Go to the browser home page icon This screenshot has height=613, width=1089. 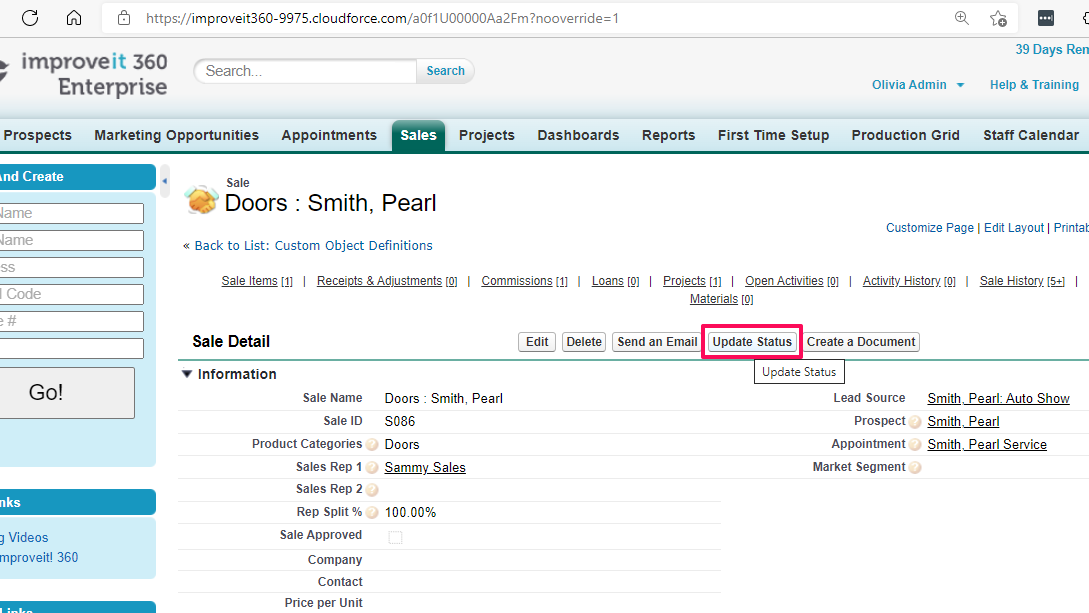tap(74, 18)
